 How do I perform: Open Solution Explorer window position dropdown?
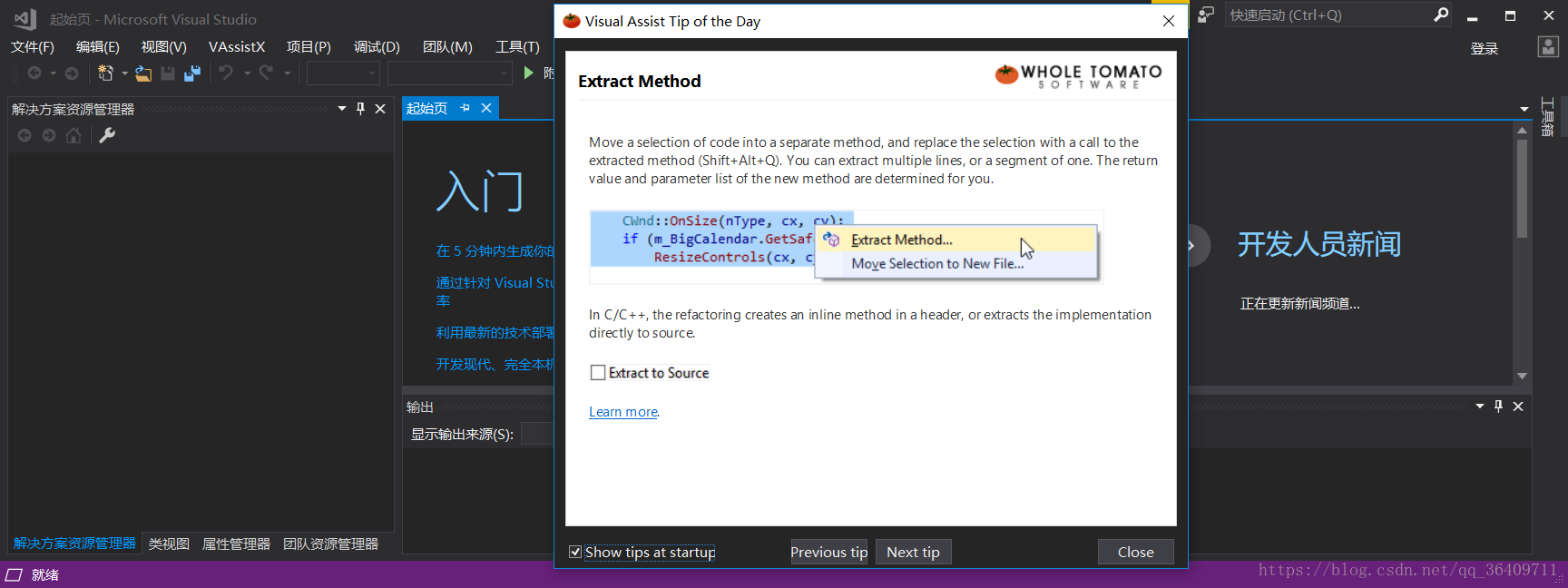[x=342, y=109]
